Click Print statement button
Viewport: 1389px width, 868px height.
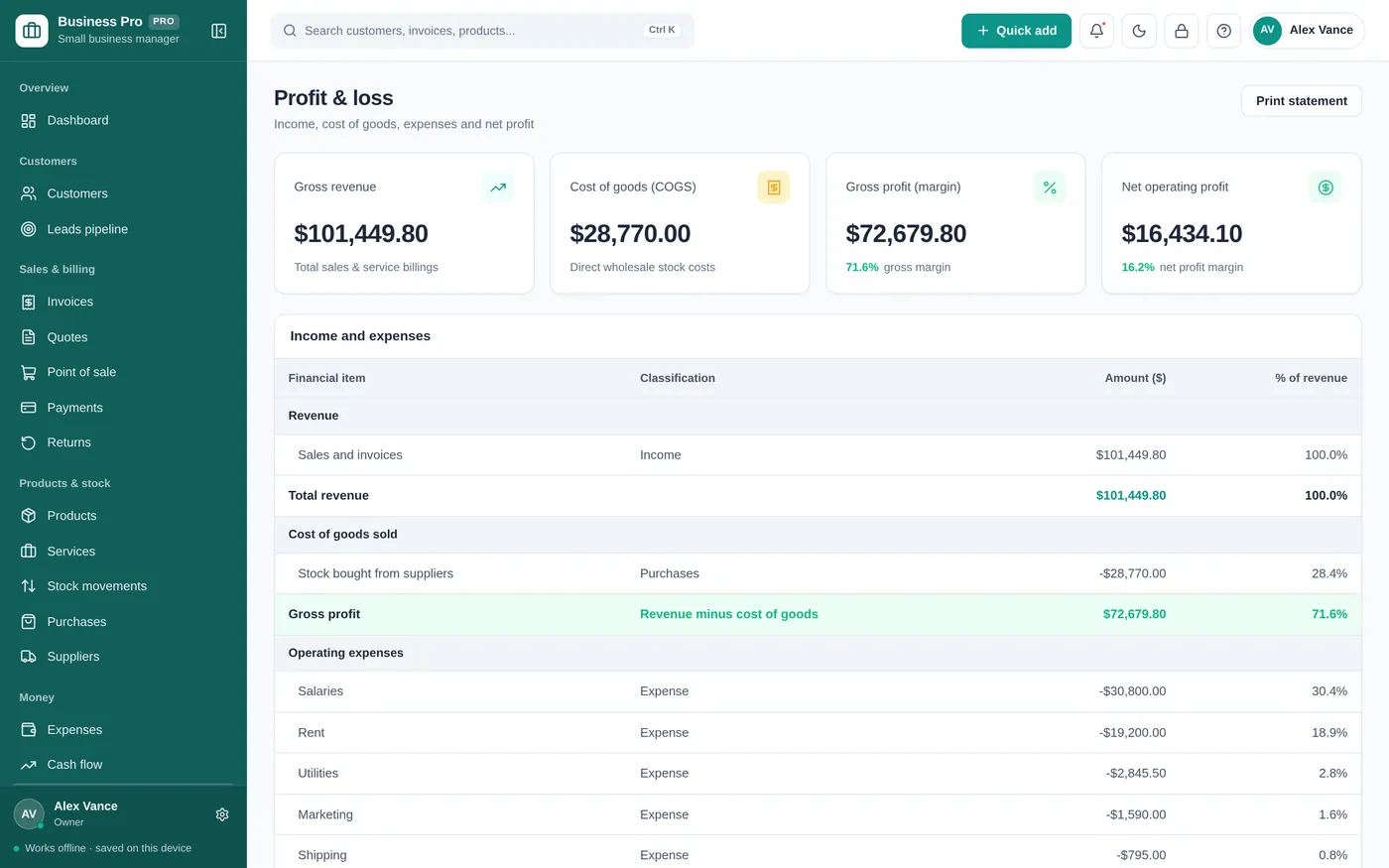pyautogui.click(x=1301, y=101)
